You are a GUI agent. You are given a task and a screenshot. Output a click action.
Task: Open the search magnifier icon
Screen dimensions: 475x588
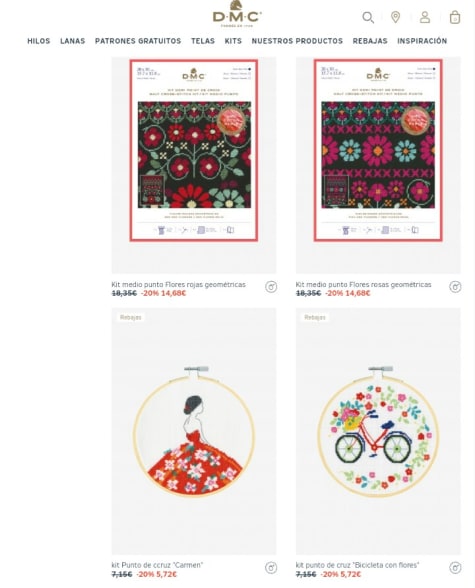[368, 17]
